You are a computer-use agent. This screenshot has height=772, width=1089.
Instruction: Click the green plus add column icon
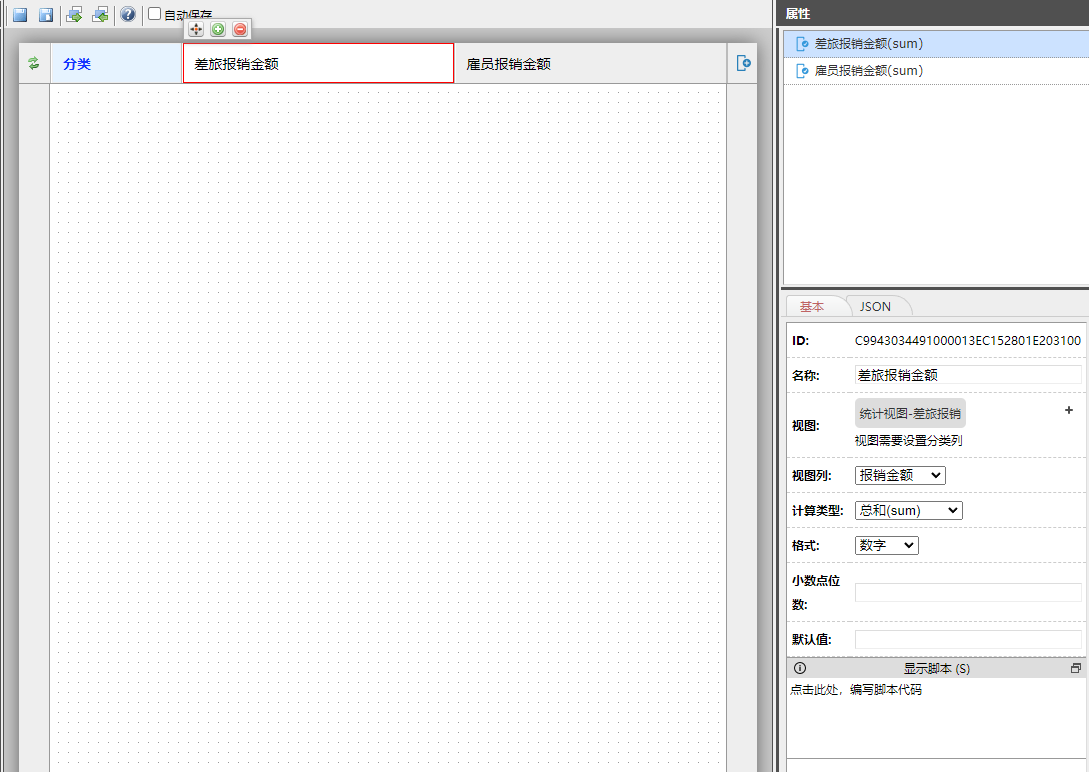(218, 30)
